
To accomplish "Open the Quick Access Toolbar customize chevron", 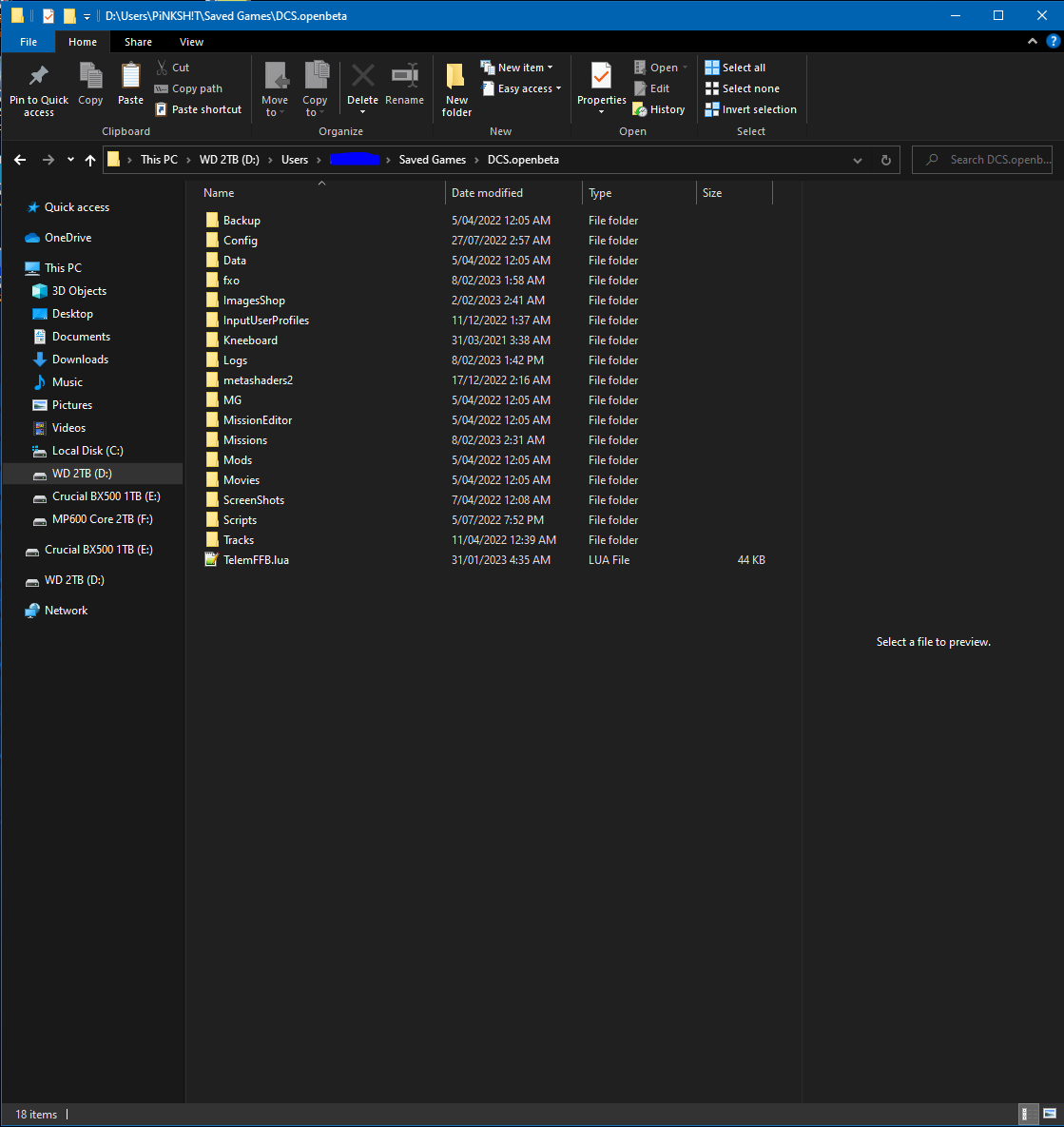I will 87,16.
